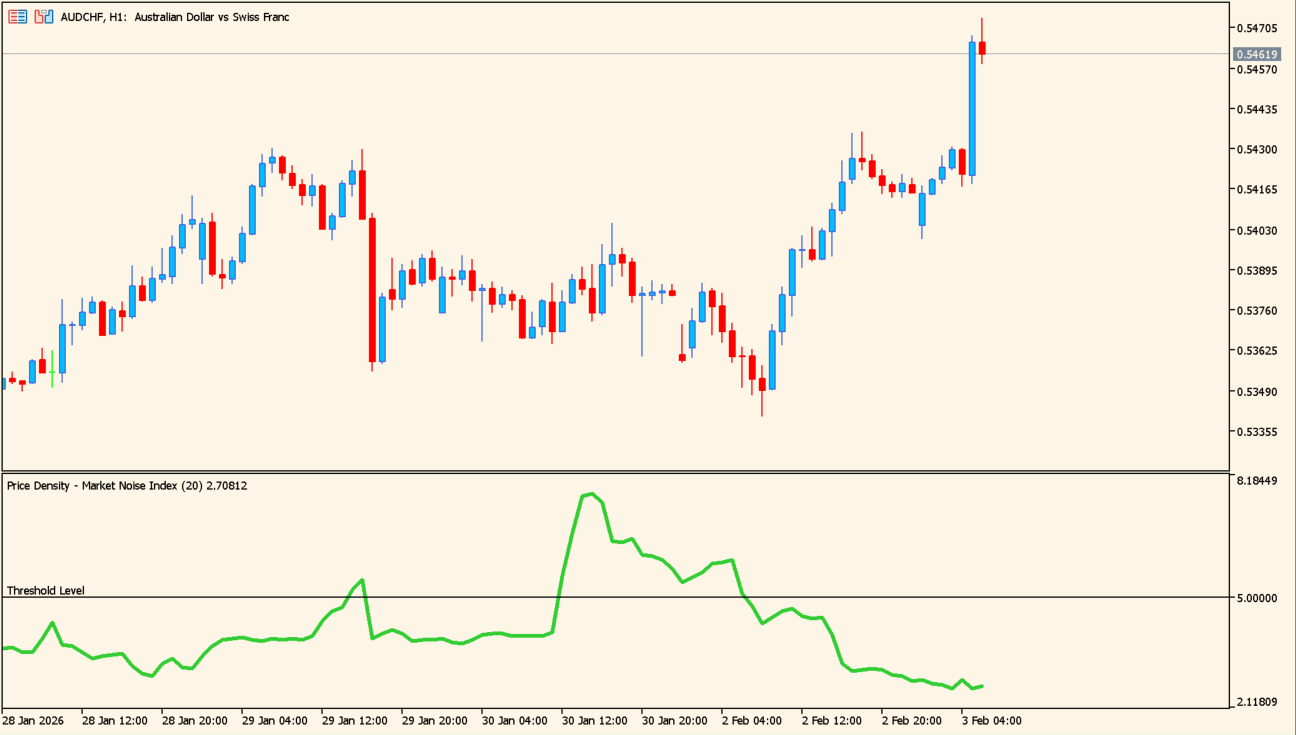Click the 30 Jan 12:00 time label
Screen dimensions: 1296x735
point(594,720)
